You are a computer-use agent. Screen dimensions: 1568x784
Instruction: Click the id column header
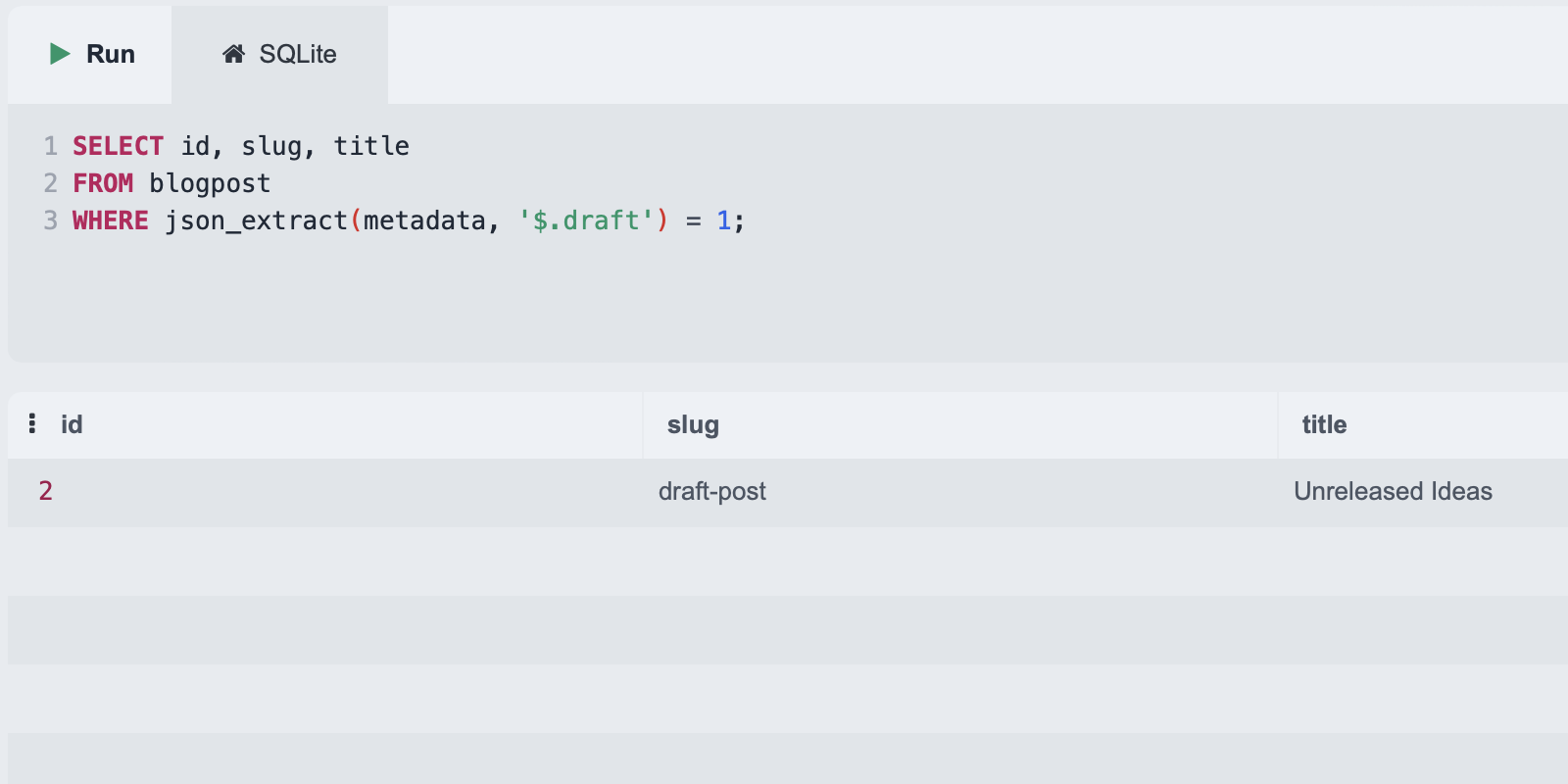tap(72, 424)
